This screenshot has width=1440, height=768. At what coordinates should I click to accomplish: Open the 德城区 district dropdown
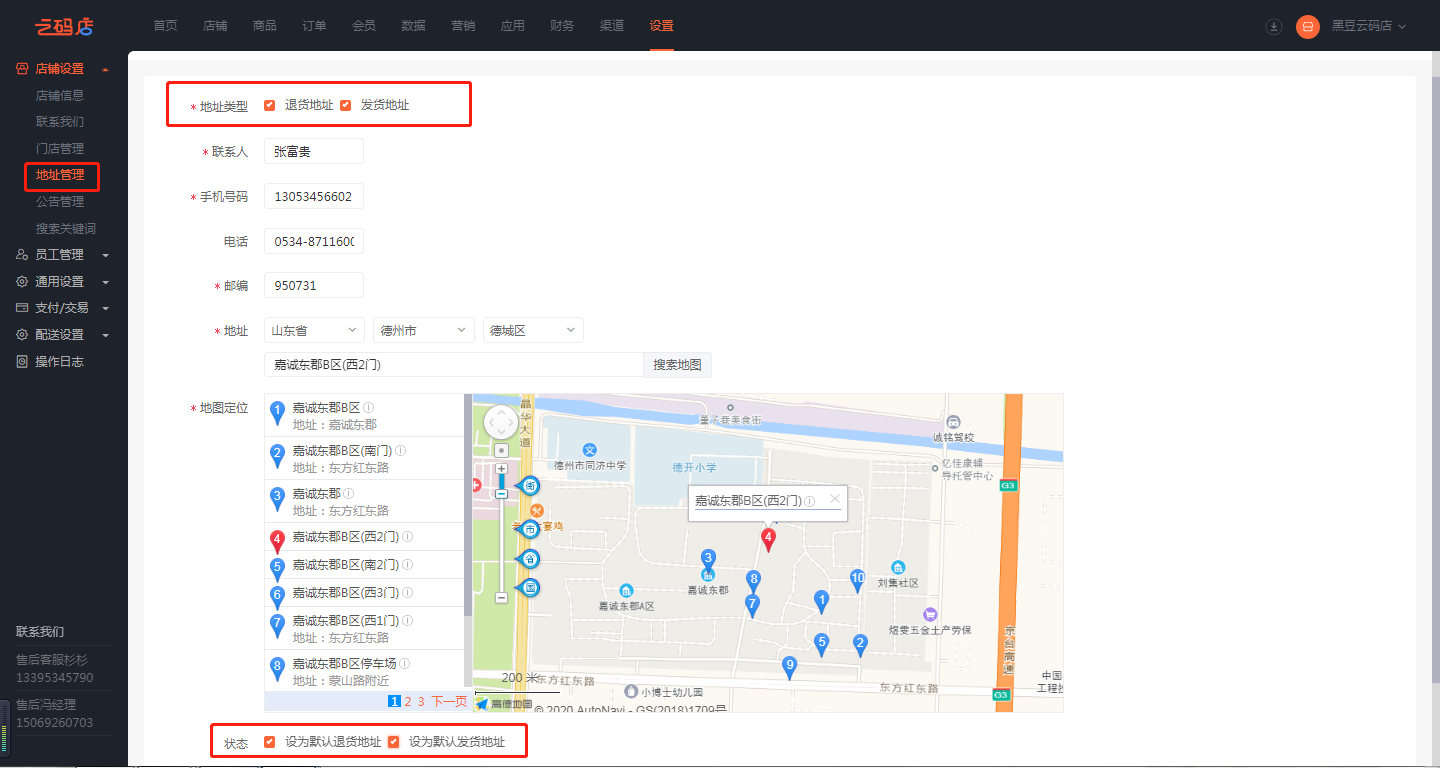[x=532, y=330]
